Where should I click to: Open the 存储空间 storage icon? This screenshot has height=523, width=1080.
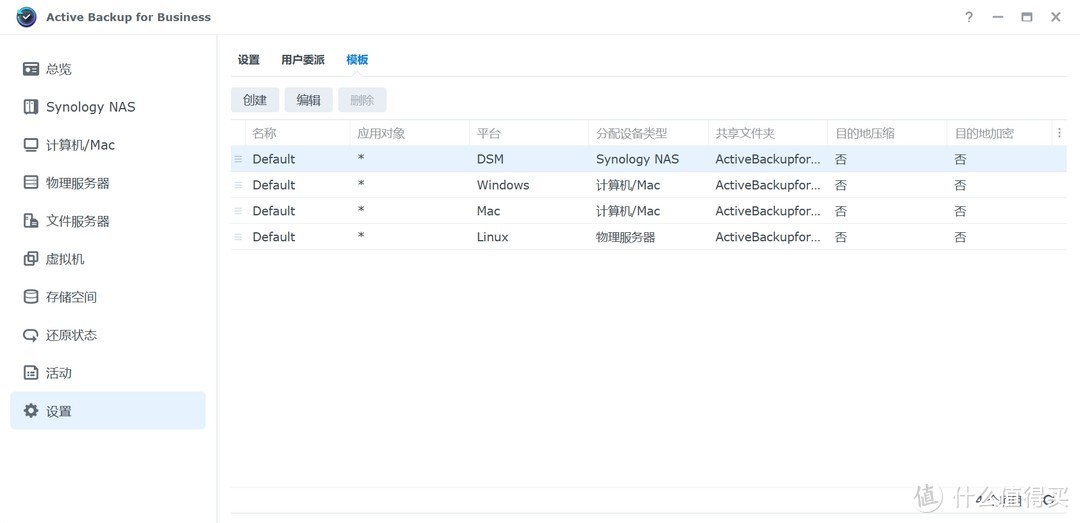coord(31,297)
